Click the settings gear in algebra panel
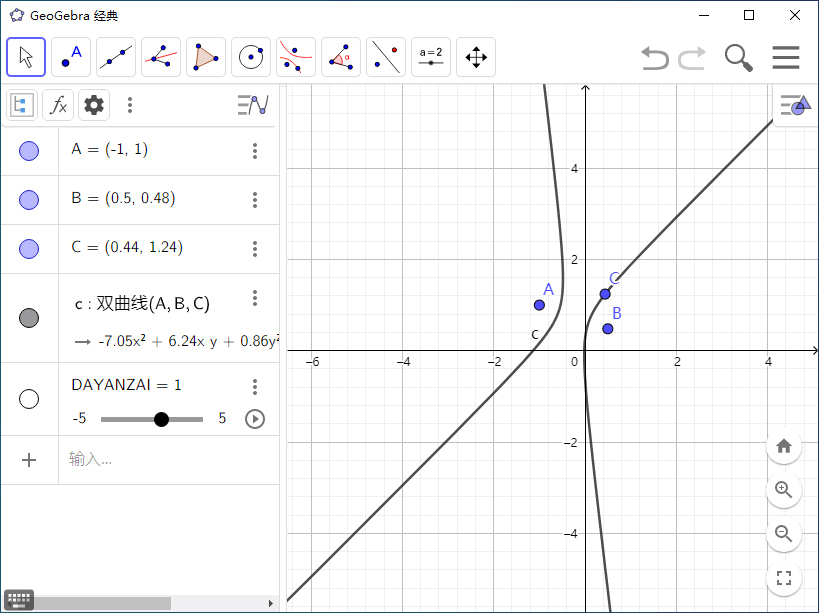The height and width of the screenshot is (613, 819). coord(93,104)
